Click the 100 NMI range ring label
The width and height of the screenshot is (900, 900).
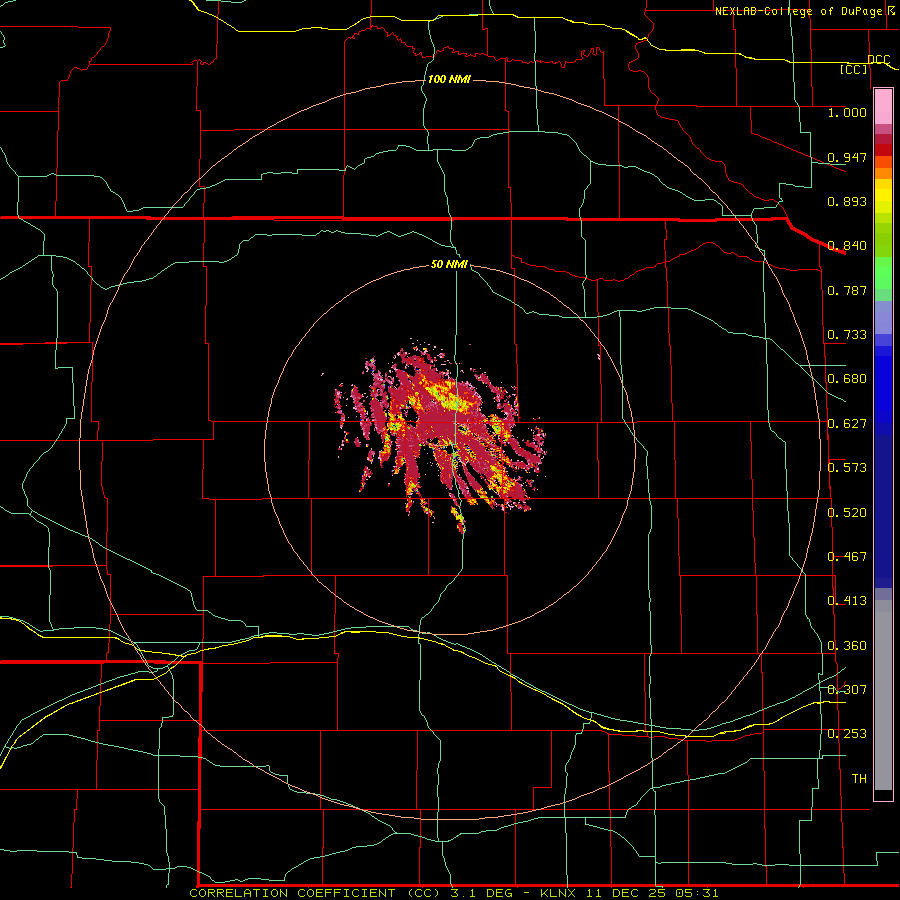tap(449, 79)
